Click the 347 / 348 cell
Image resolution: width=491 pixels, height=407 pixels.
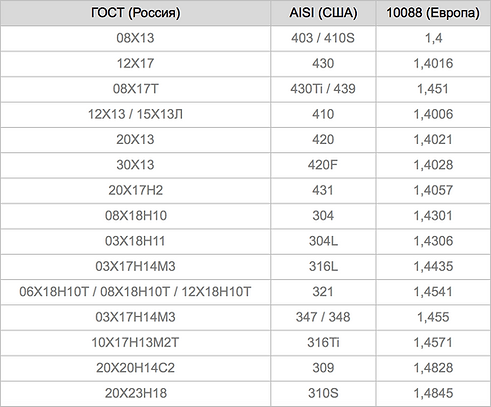tap(323, 317)
